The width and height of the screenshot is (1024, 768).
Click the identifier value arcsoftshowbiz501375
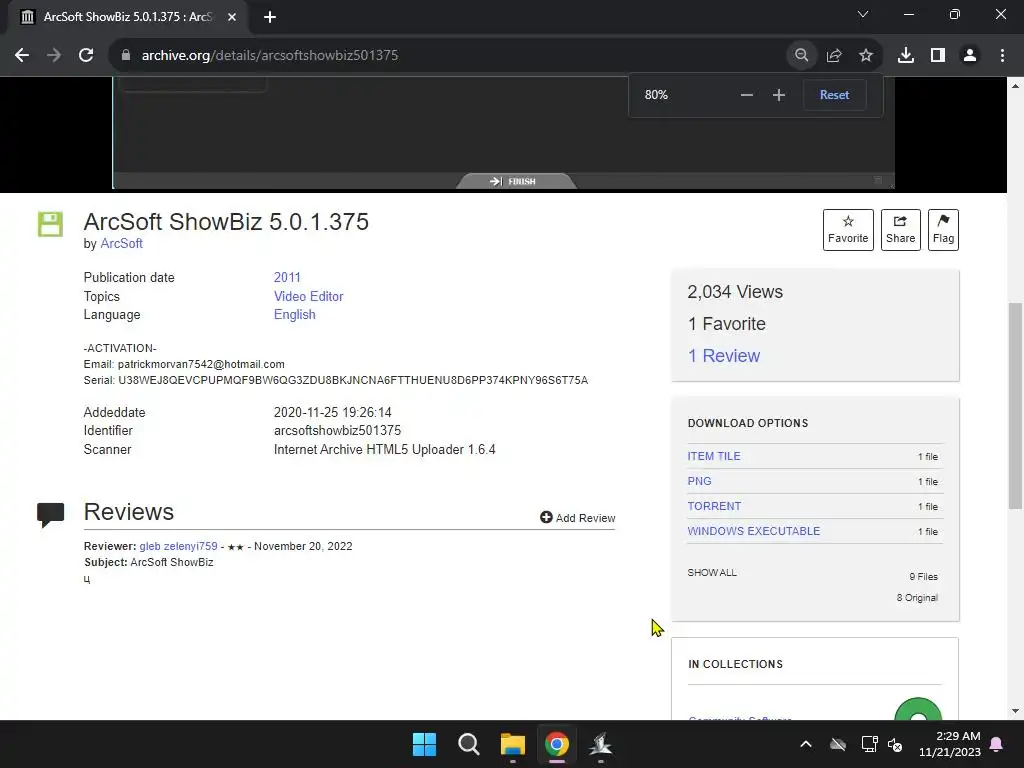point(337,430)
